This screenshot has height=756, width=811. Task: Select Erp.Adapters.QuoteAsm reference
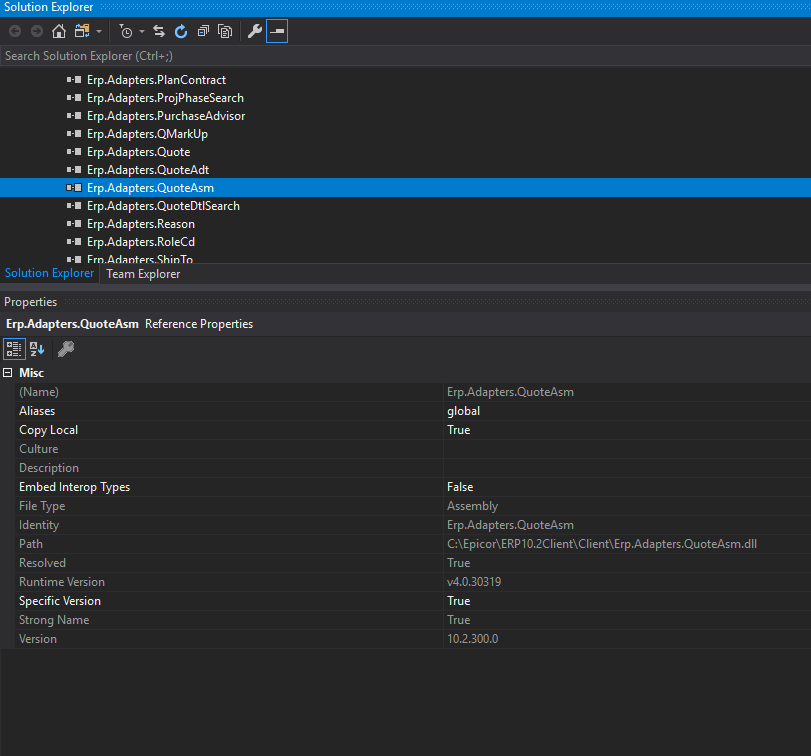[151, 188]
